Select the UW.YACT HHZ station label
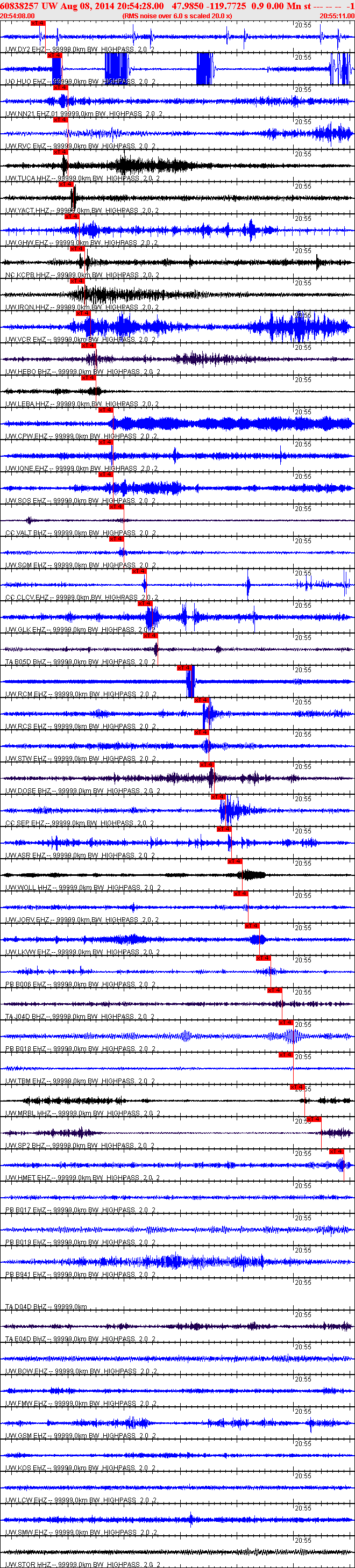Image resolution: width=355 pixels, height=1568 pixels. point(82,211)
